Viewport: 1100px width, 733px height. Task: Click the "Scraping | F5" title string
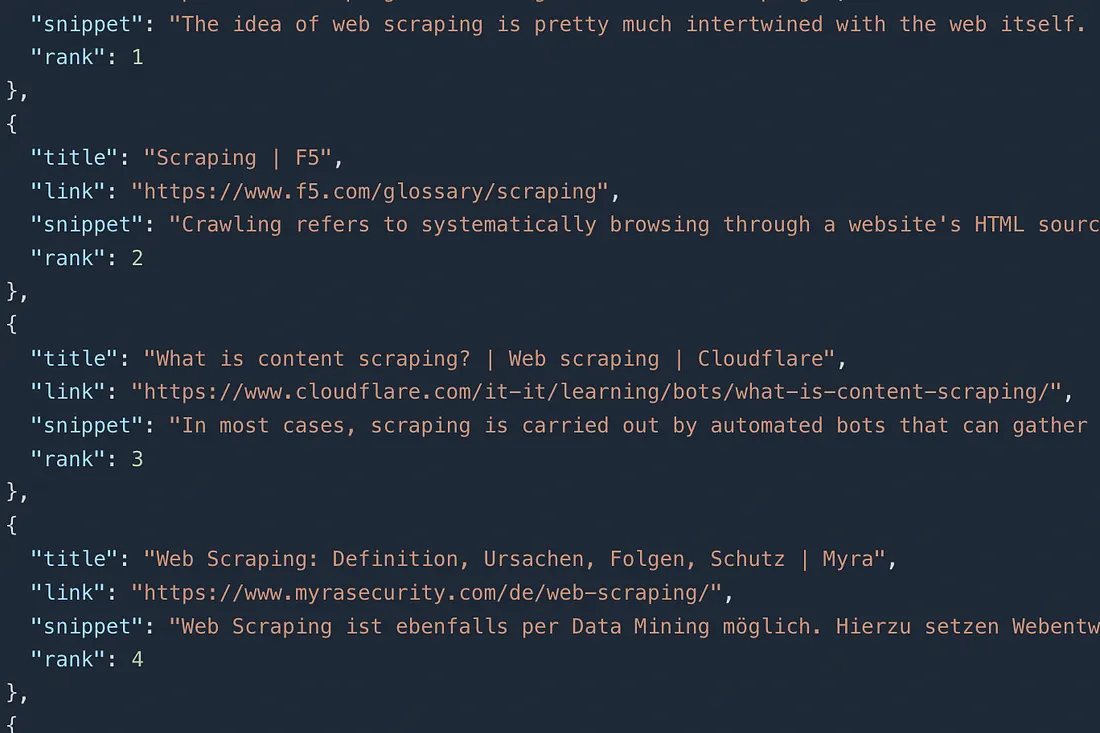(x=243, y=158)
